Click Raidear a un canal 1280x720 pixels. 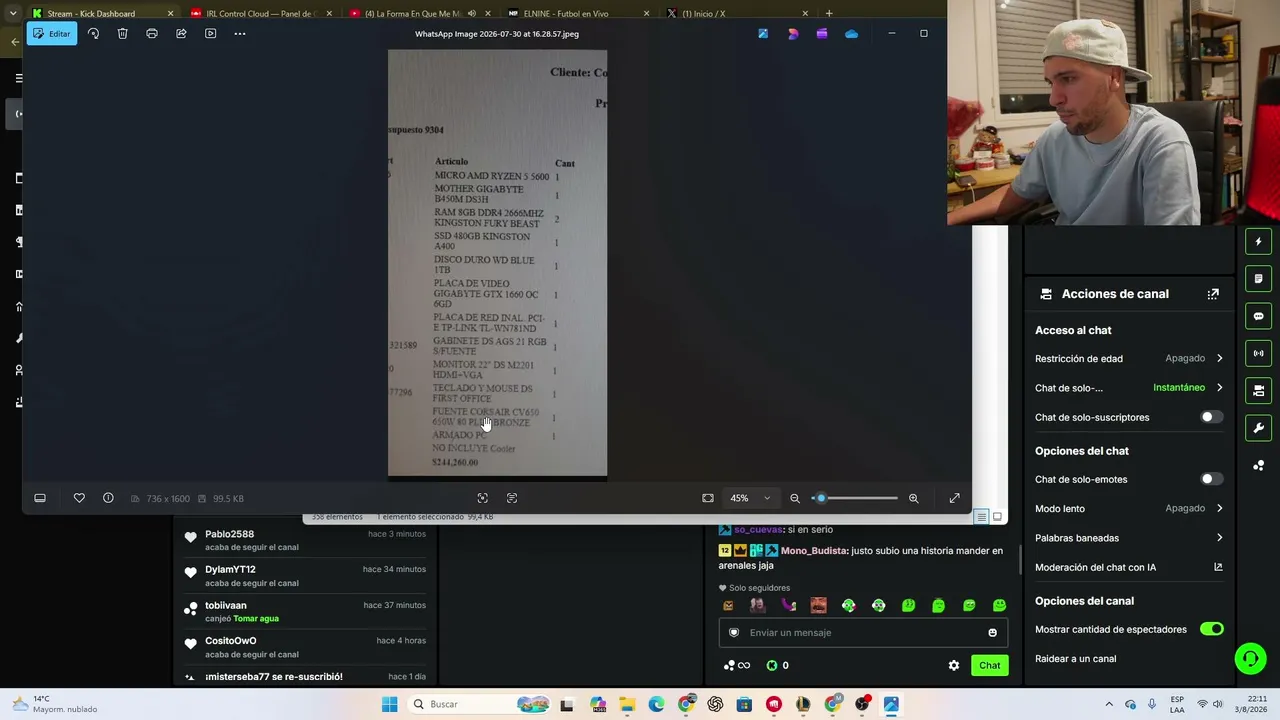pos(1075,659)
